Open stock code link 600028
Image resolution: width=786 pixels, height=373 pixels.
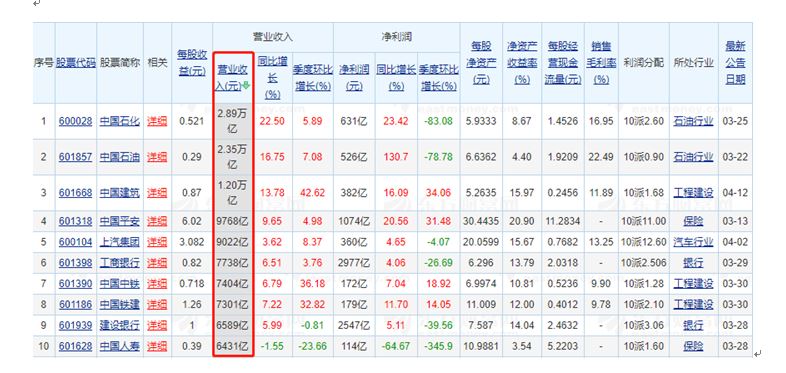[x=75, y=121]
